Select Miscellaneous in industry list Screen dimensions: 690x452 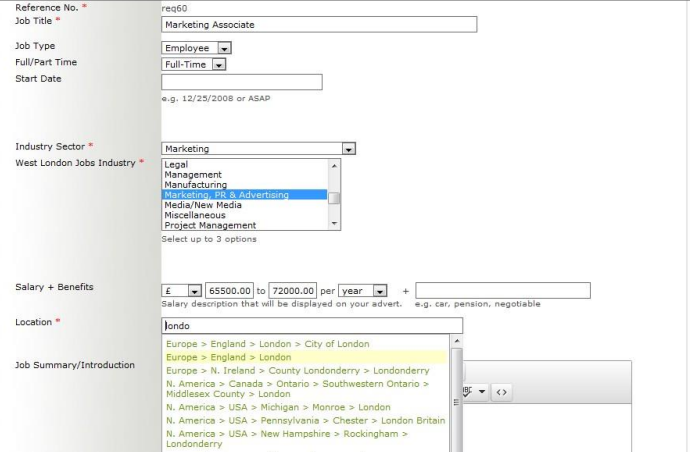coord(245,215)
